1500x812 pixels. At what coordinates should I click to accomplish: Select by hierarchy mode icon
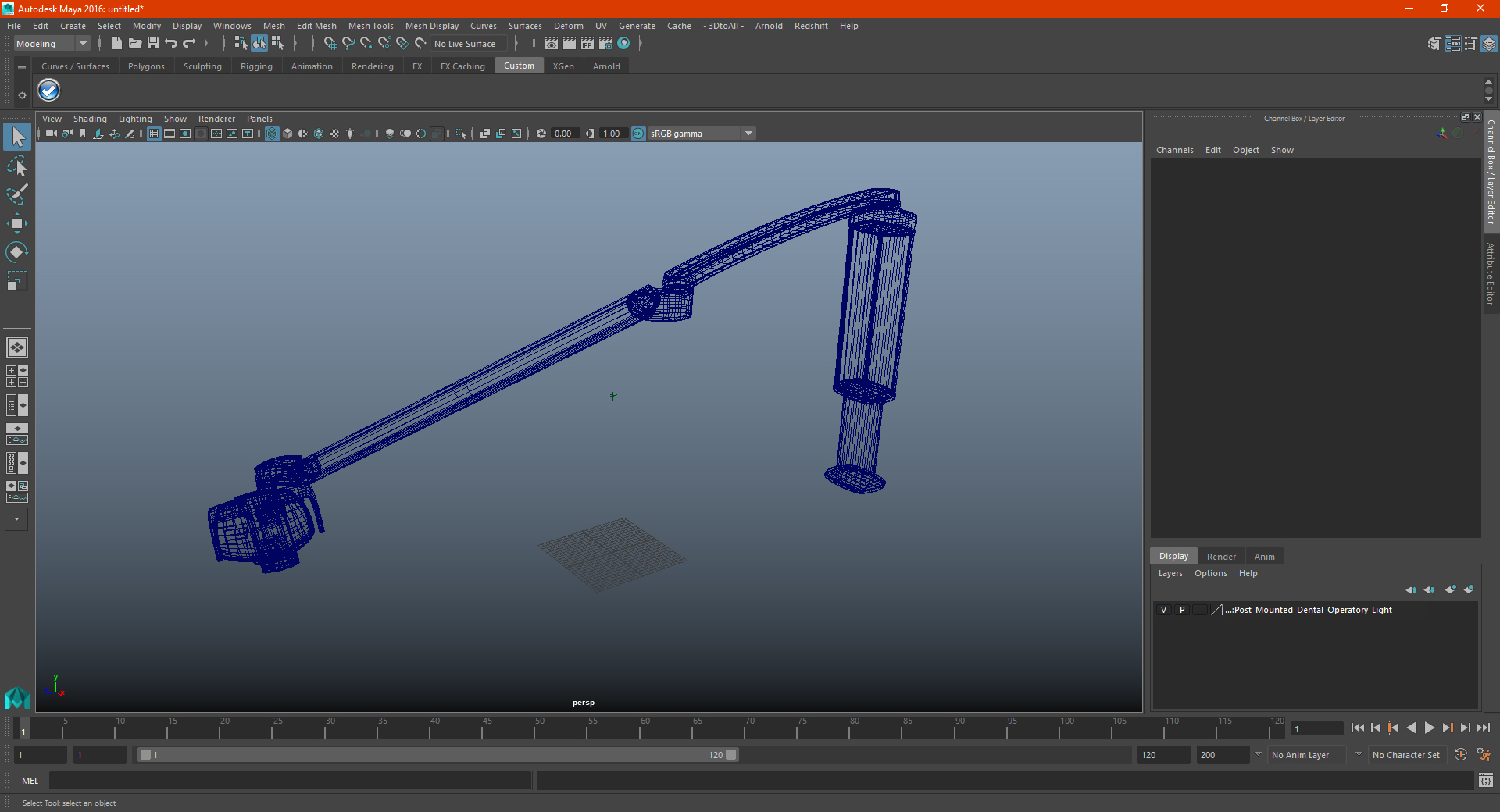coord(241,44)
